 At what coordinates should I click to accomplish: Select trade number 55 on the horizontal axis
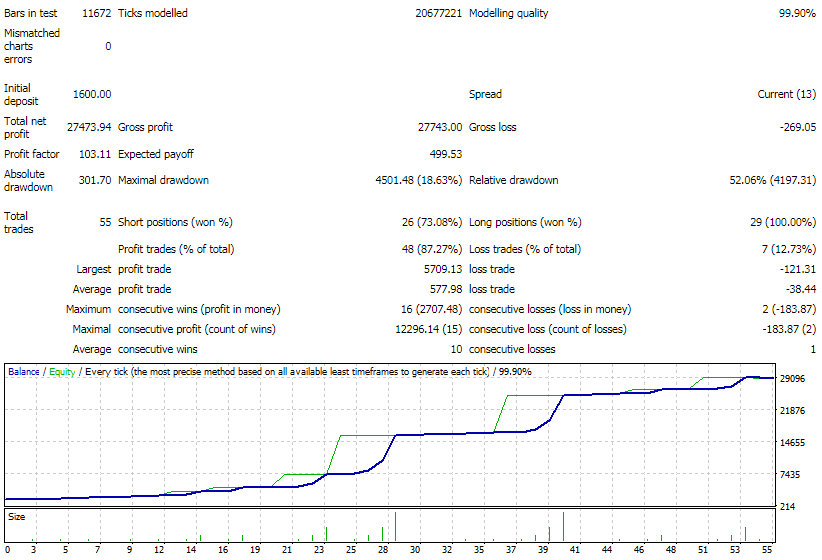pos(768,550)
